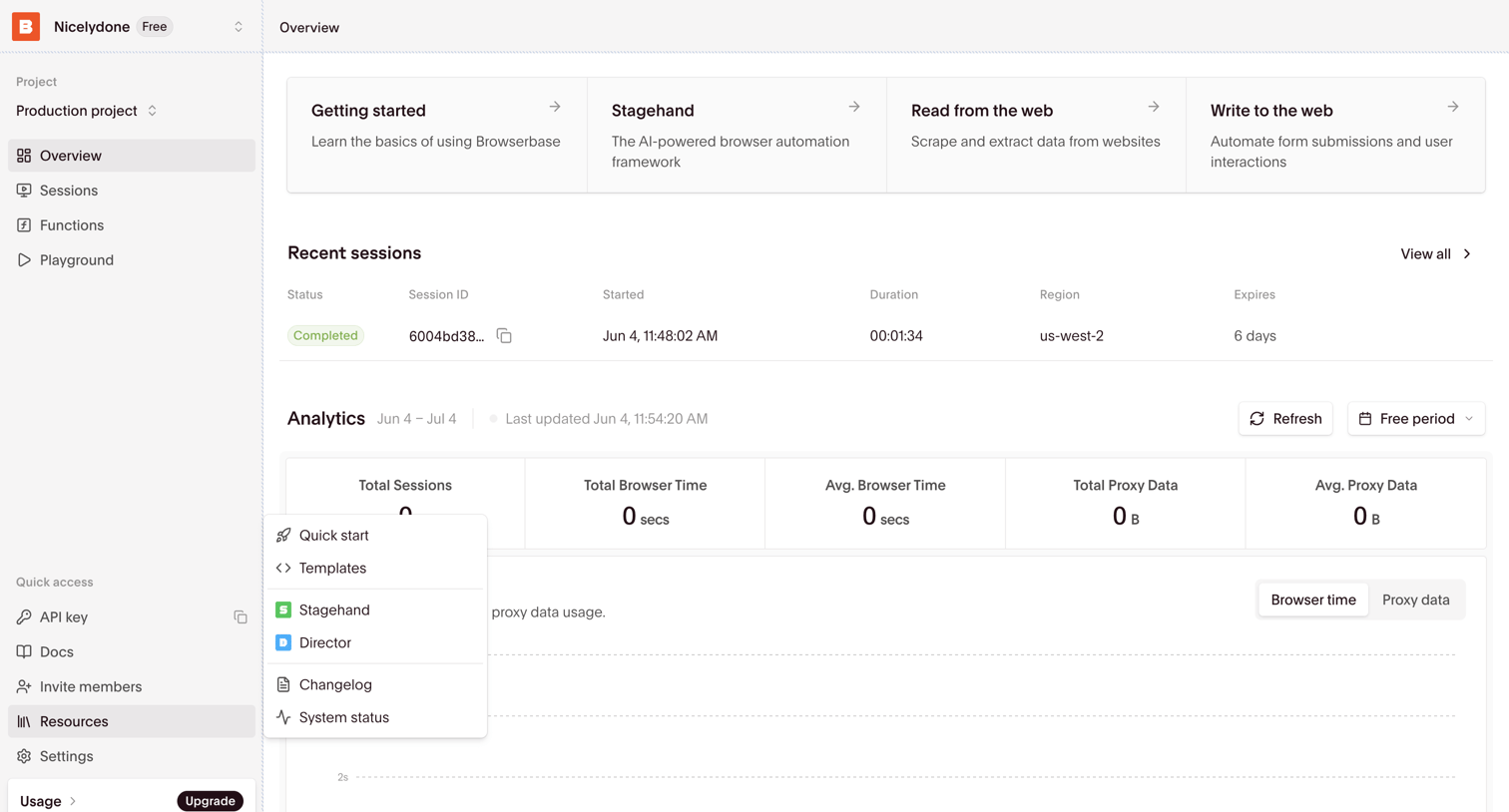Open the Read from the web arrow

1154,107
